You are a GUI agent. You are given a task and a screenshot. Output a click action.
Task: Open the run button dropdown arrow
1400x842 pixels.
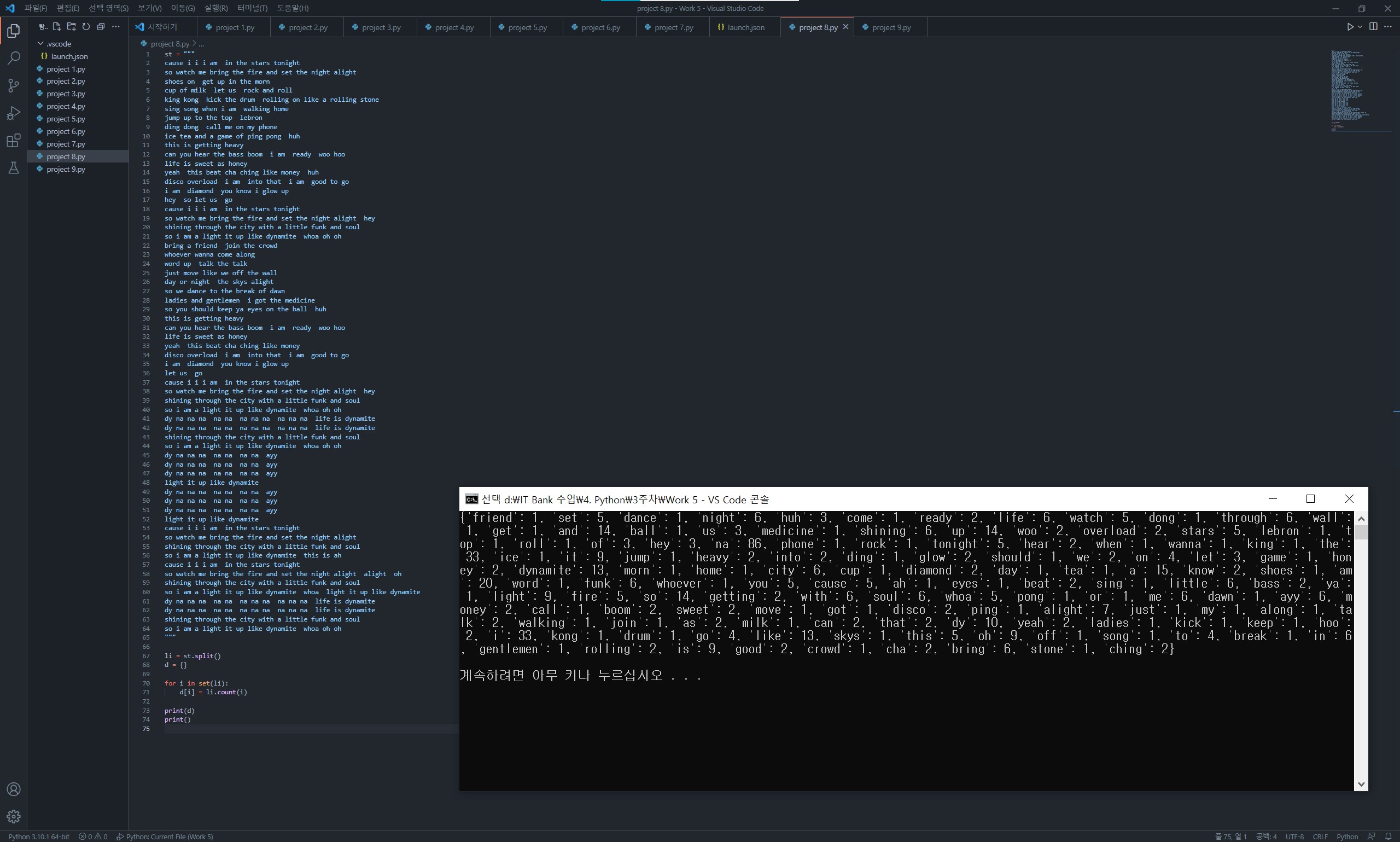1360,27
